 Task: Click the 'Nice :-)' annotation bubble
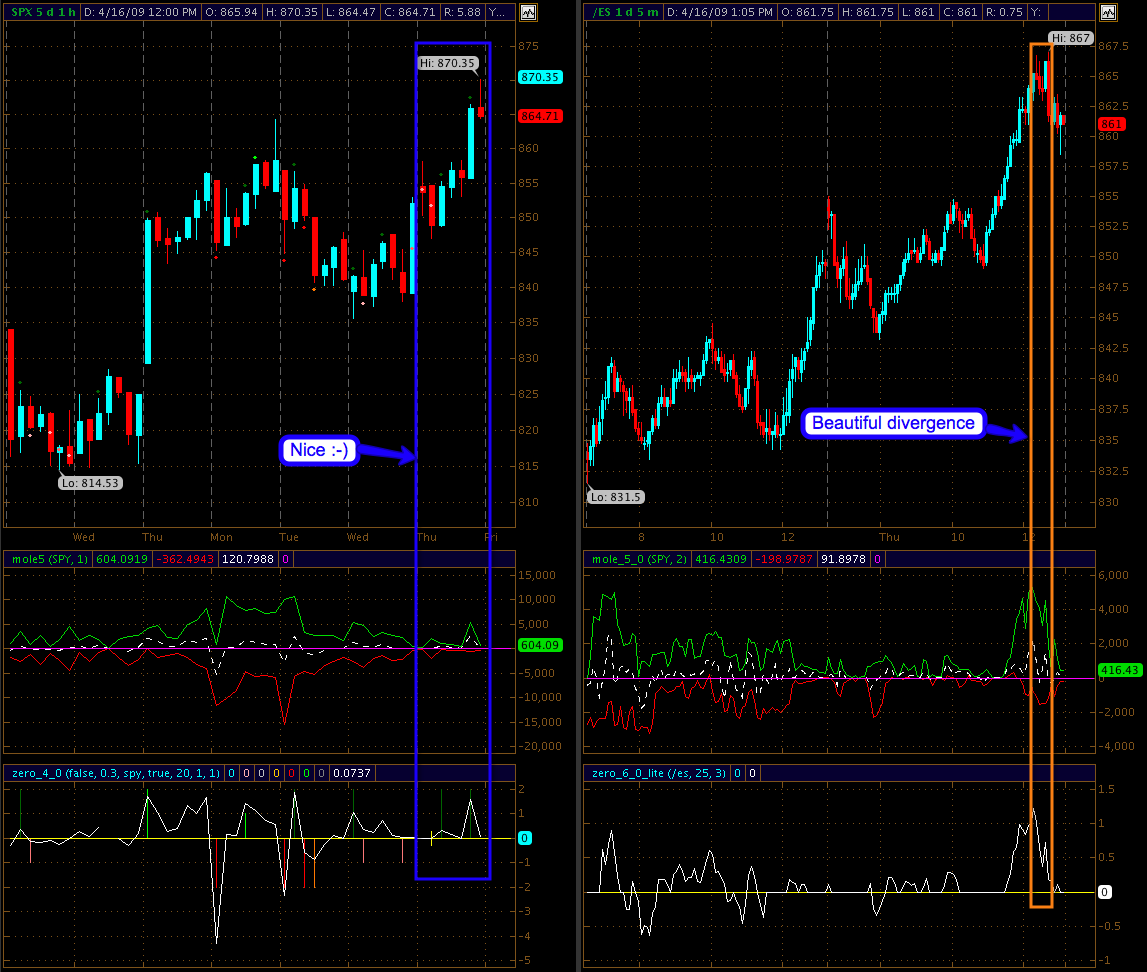click(318, 451)
